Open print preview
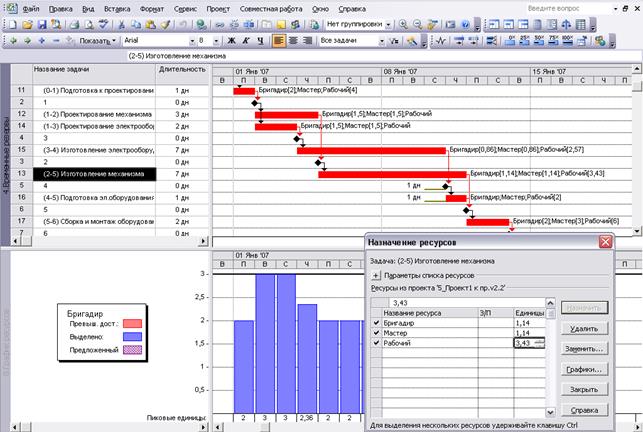This screenshot has height=432, width=643. click(89, 25)
